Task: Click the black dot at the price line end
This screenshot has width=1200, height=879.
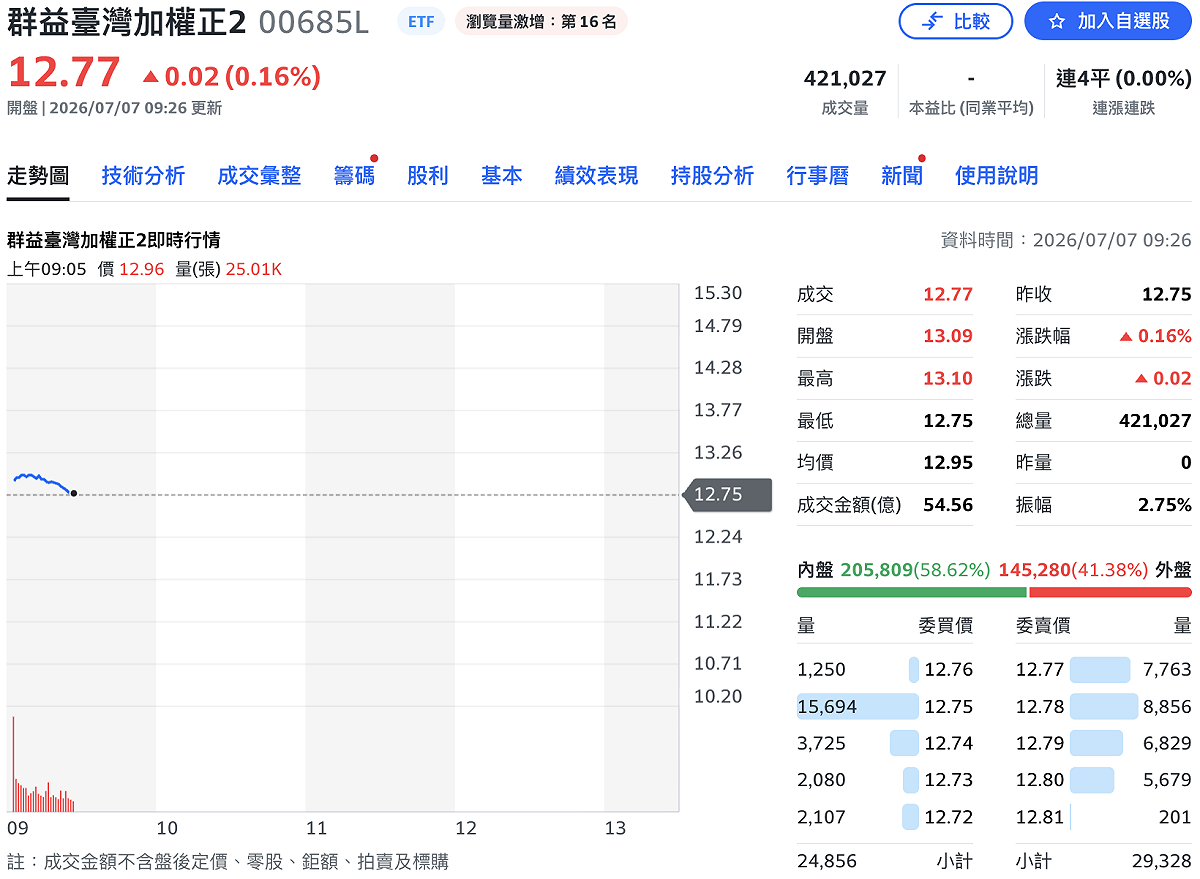Action: click(74, 493)
